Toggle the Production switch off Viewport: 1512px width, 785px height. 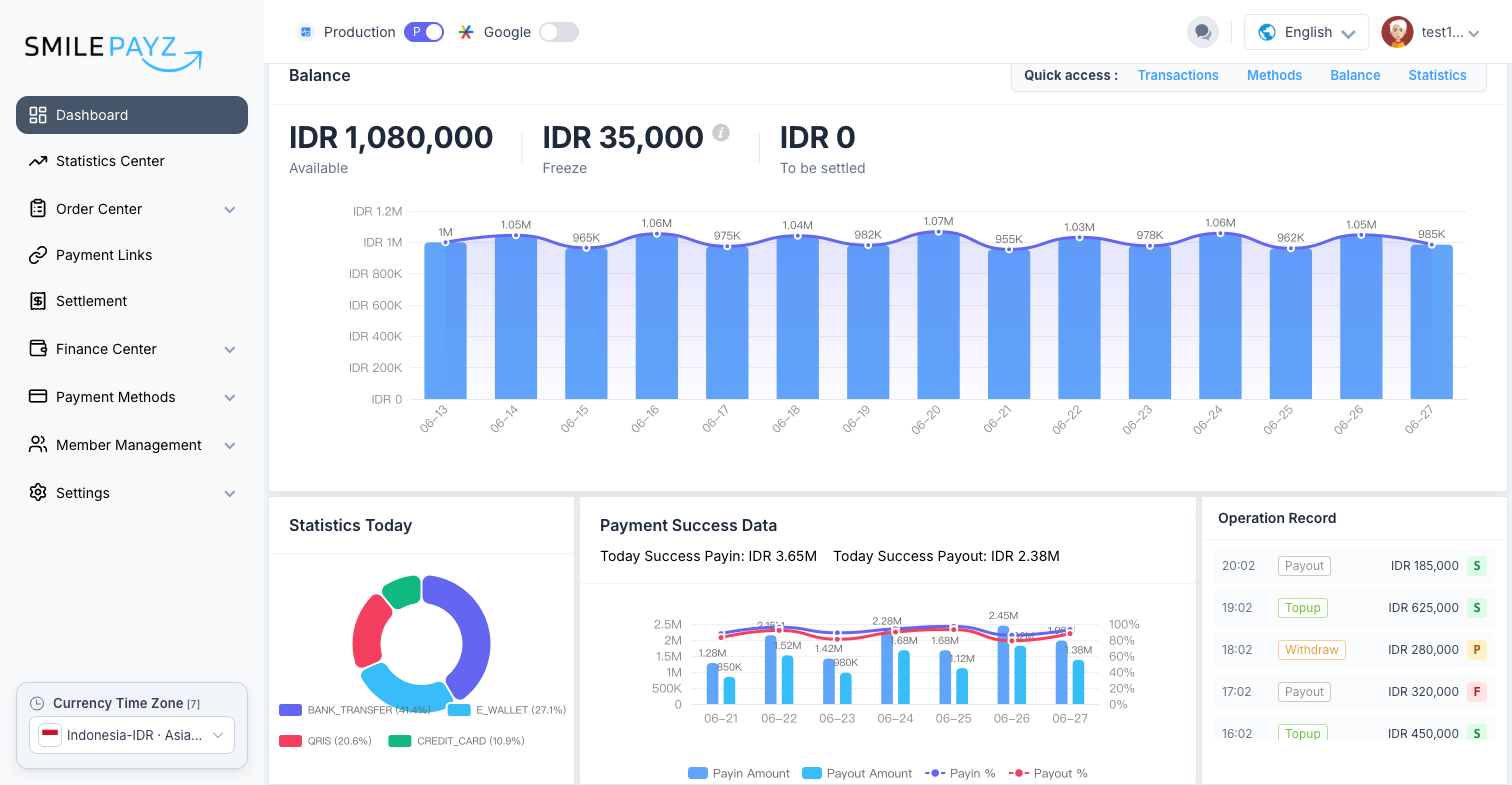coord(424,32)
